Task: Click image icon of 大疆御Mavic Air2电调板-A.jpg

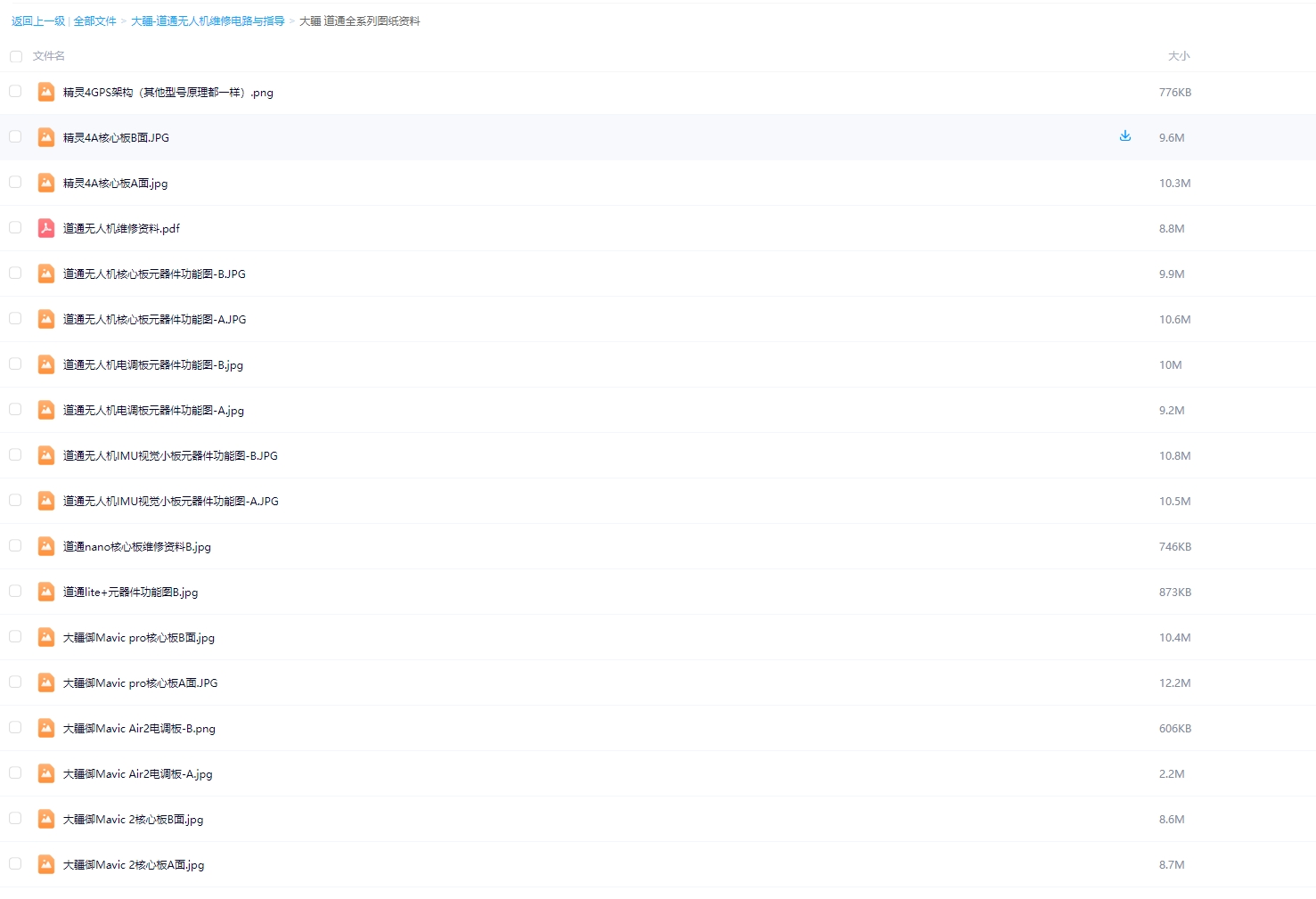Action: [x=46, y=773]
